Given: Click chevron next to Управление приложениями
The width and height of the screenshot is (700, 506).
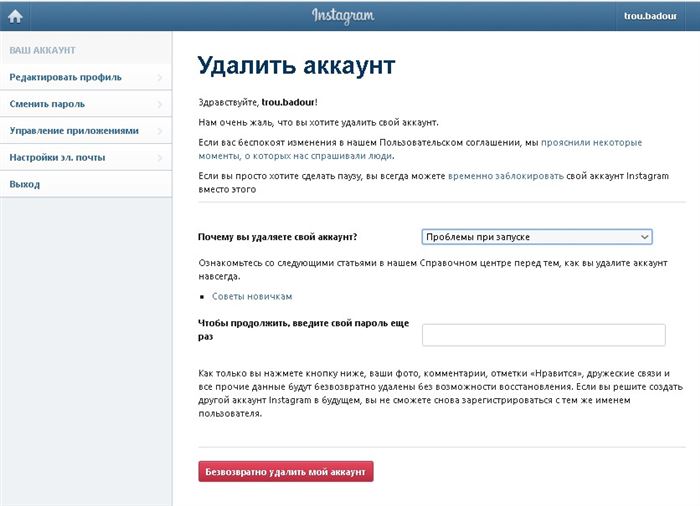Looking at the screenshot, I should point(160,131).
